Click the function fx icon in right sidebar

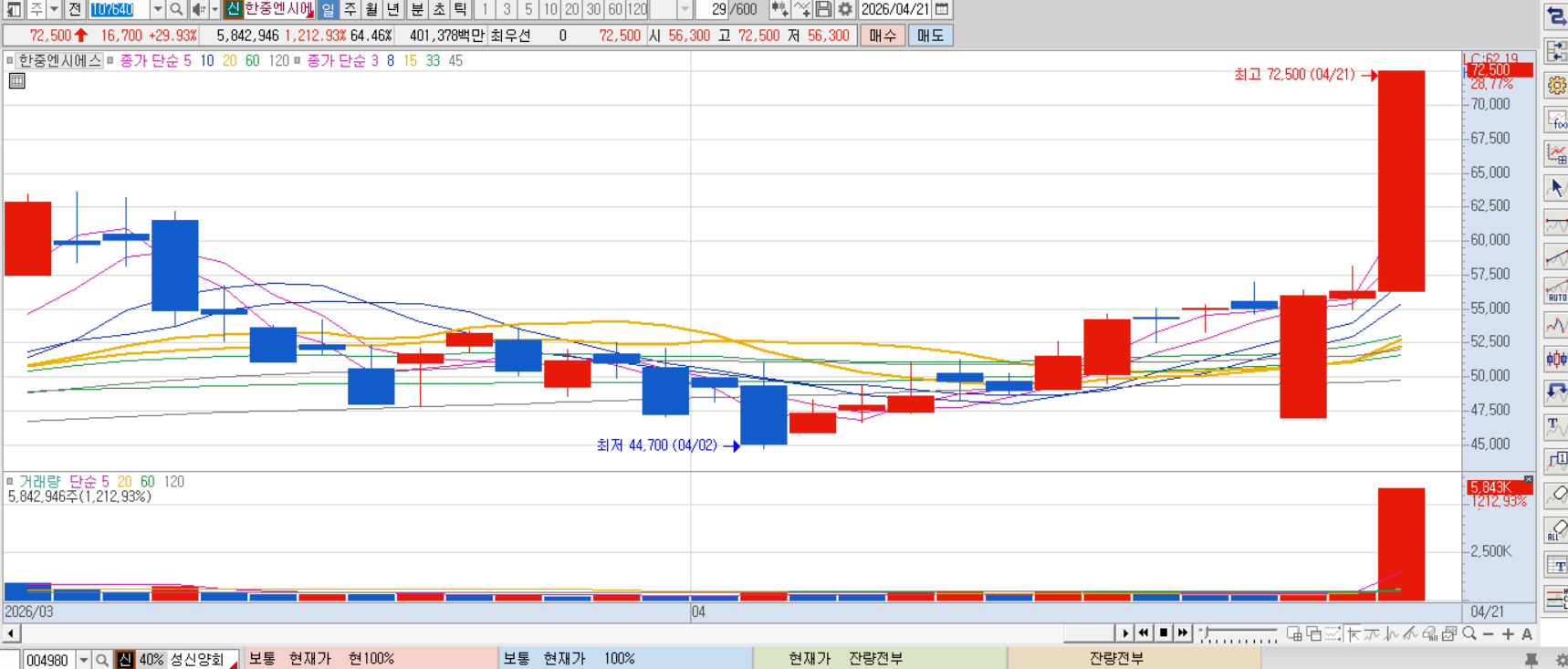click(1556, 120)
